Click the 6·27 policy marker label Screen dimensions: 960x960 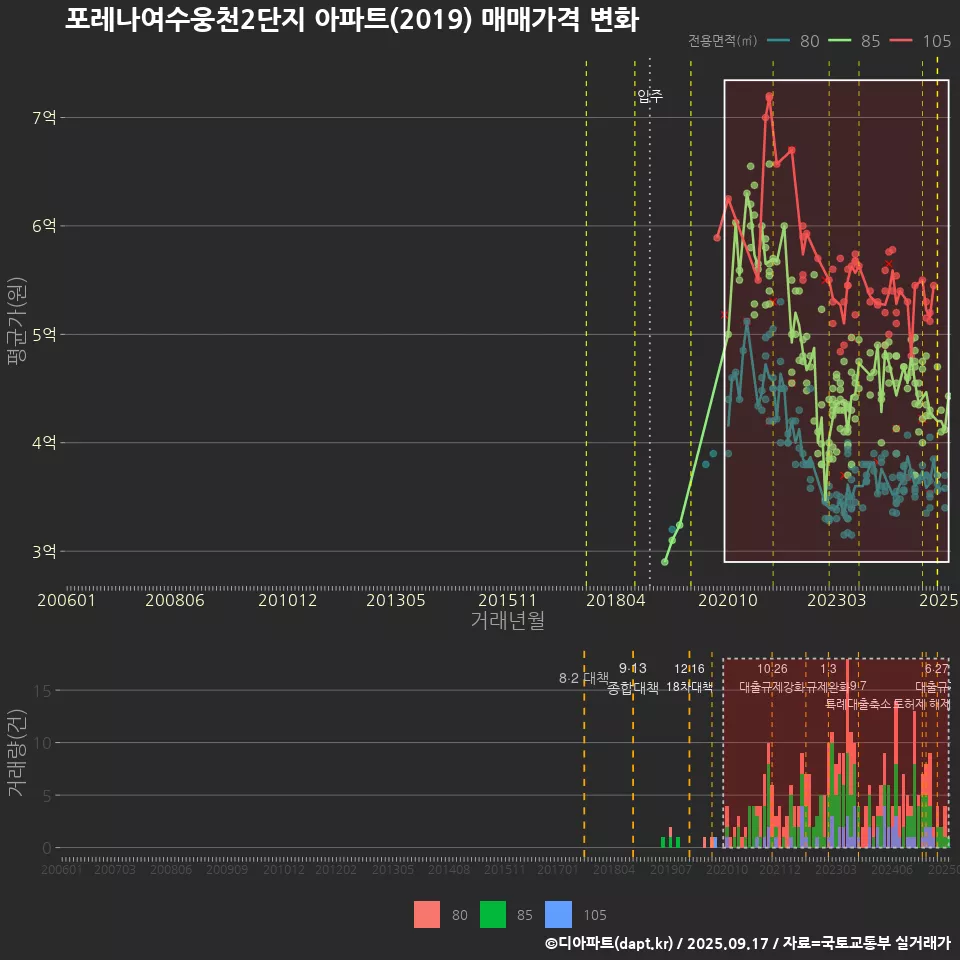[937, 669]
